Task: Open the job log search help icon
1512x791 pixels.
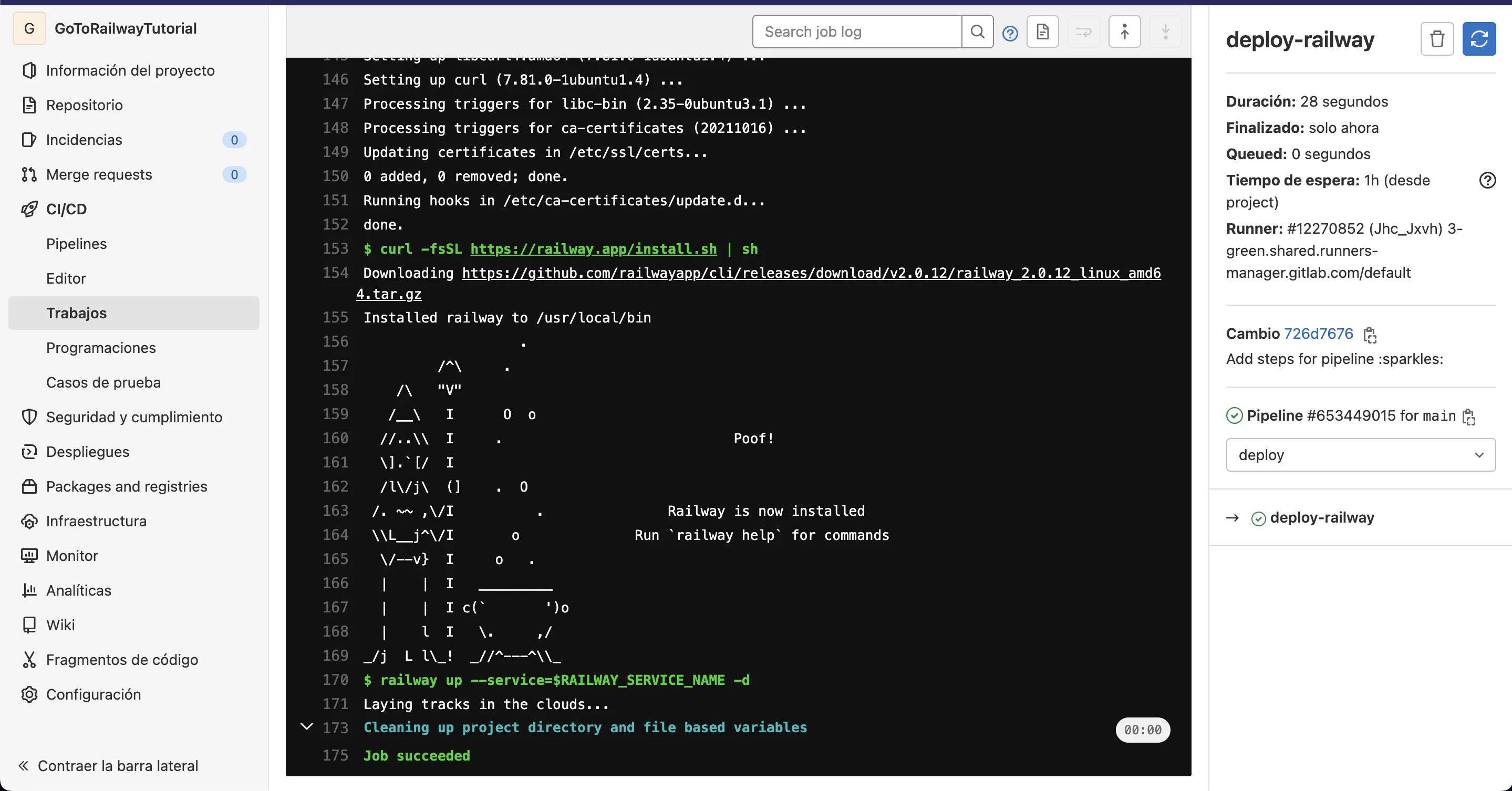Action: click(1010, 34)
